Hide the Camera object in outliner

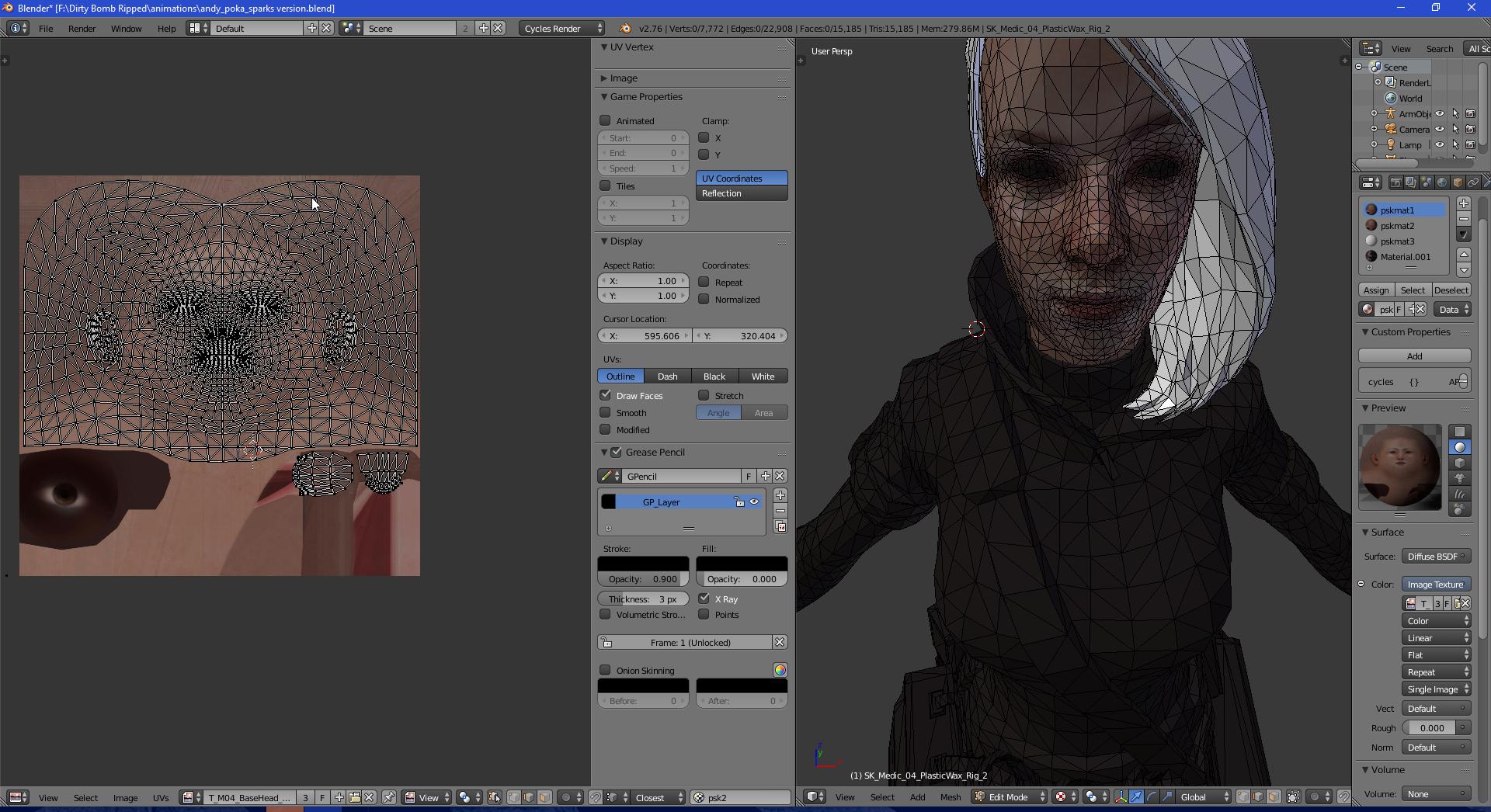point(1440,130)
